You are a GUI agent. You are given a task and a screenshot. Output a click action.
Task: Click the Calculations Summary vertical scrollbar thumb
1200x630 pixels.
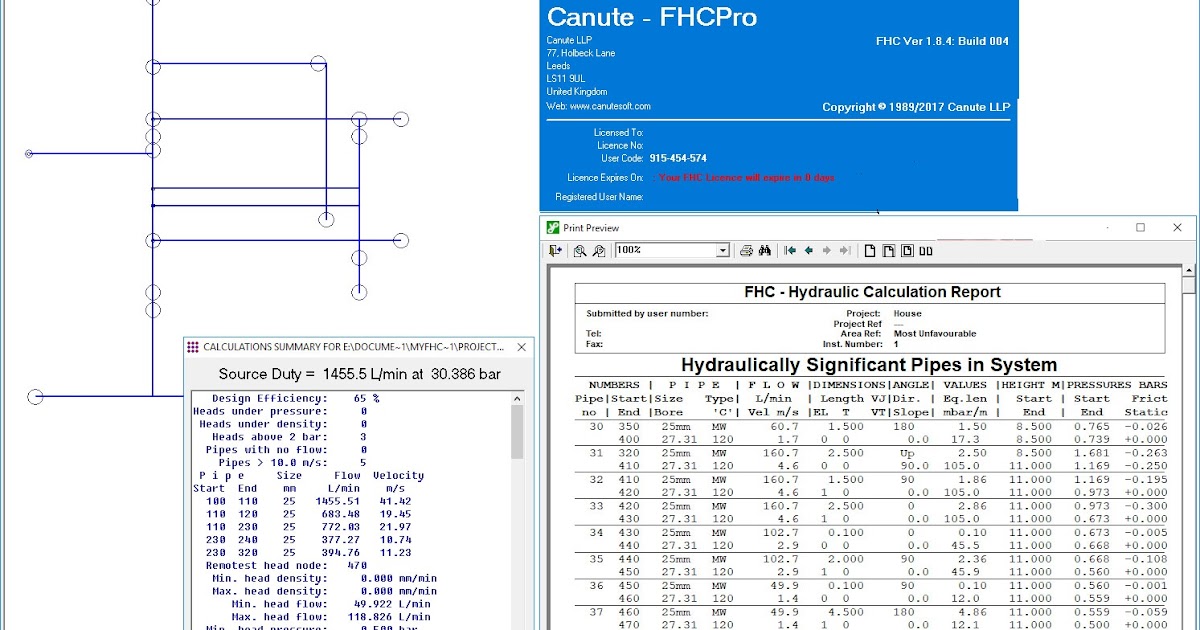517,430
